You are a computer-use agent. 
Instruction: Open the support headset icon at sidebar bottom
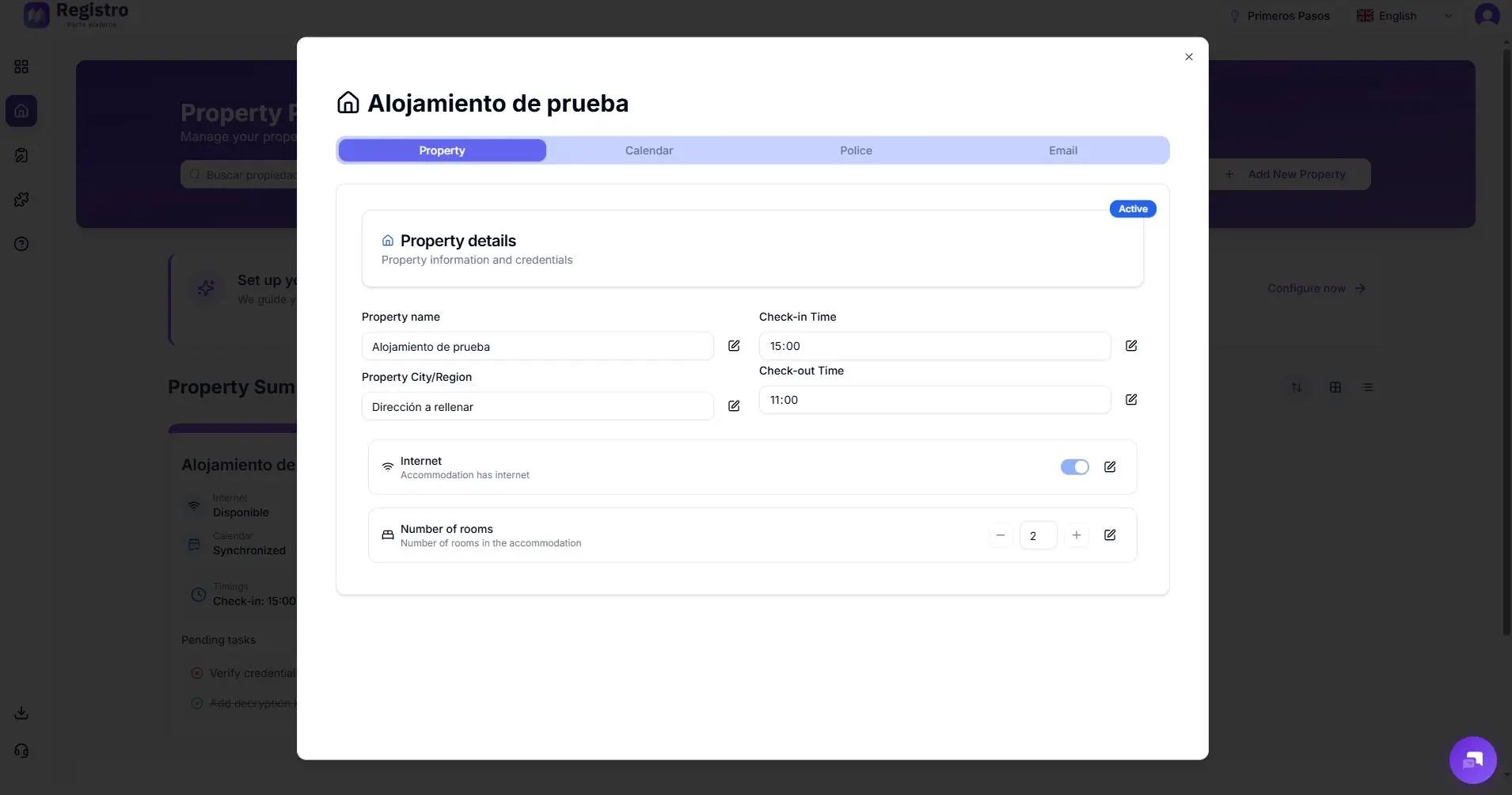[21, 750]
